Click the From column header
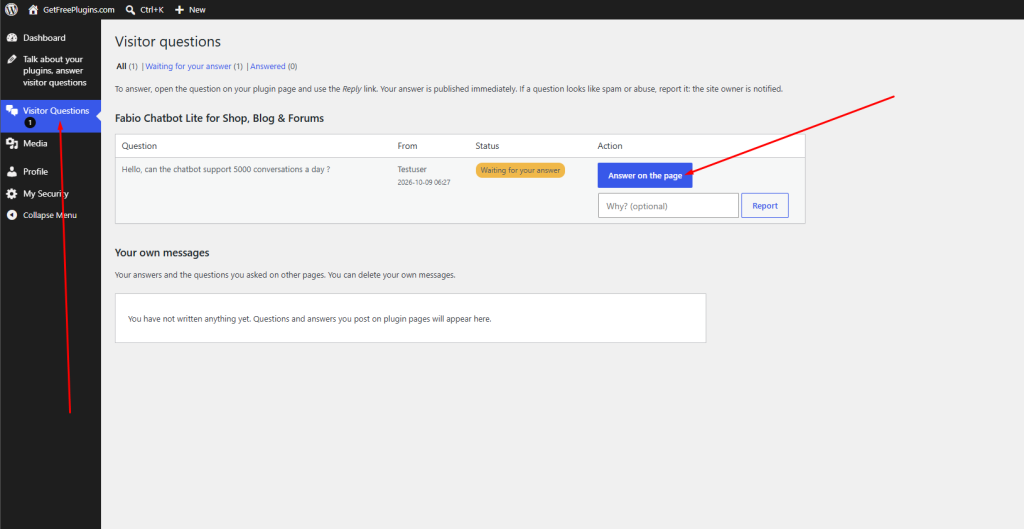 click(408, 146)
